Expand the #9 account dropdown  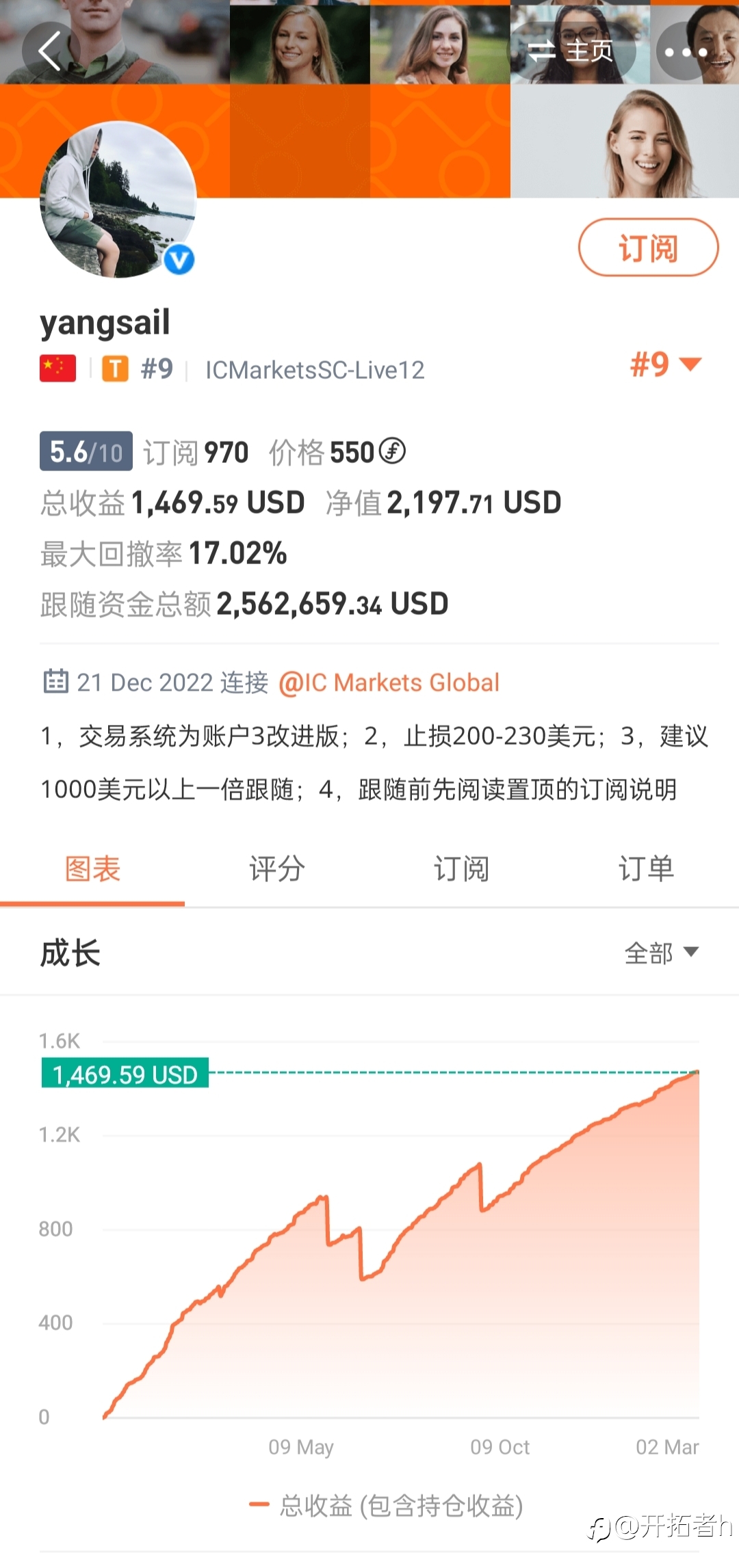[x=666, y=364]
